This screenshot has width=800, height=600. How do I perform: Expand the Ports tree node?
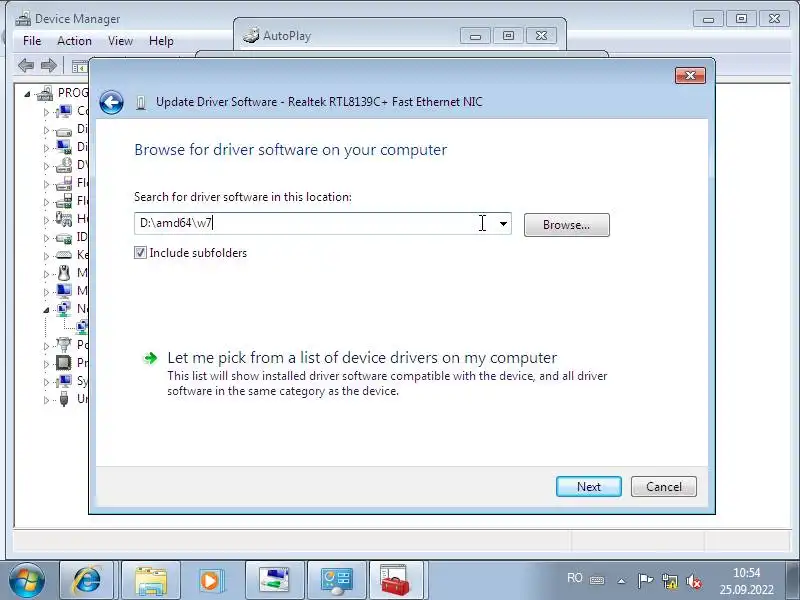tap(46, 345)
